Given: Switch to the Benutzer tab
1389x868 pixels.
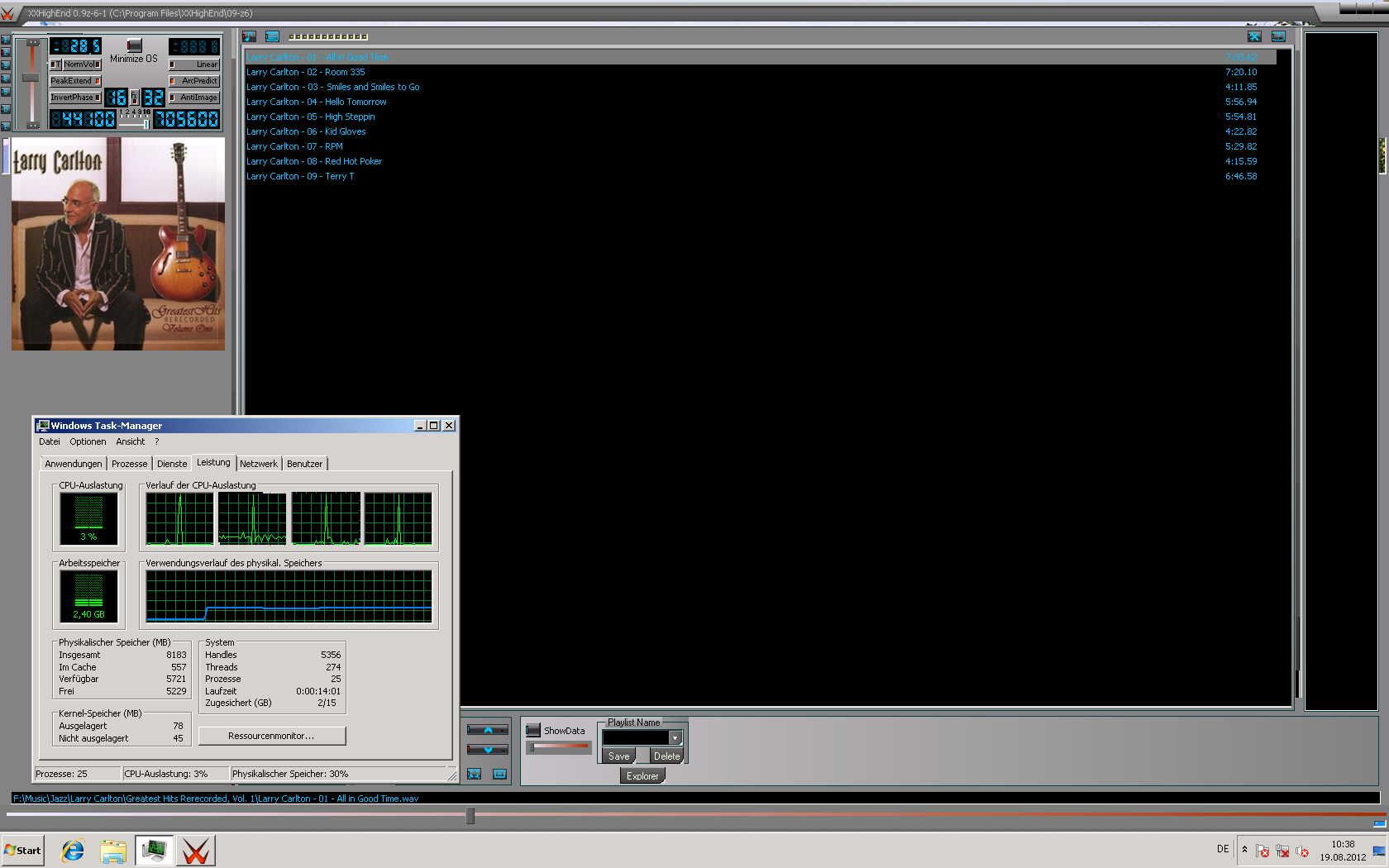Looking at the screenshot, I should pos(305,464).
